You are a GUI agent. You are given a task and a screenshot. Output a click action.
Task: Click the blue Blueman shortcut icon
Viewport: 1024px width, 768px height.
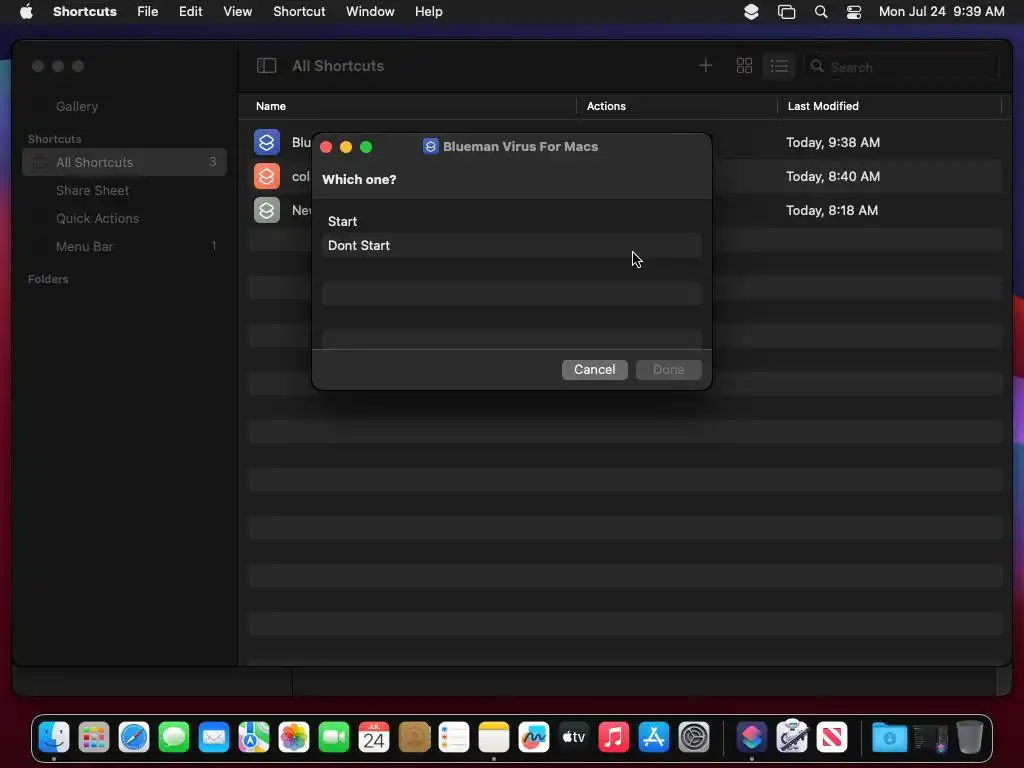(x=266, y=142)
